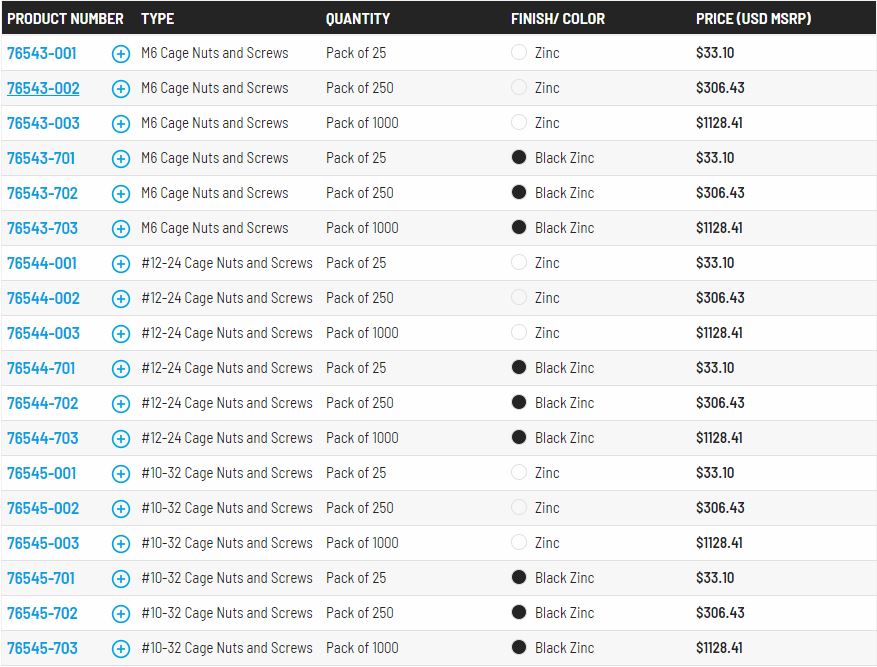Follow the 76545-003 product number link
The height and width of the screenshot is (667, 877).
(43, 543)
